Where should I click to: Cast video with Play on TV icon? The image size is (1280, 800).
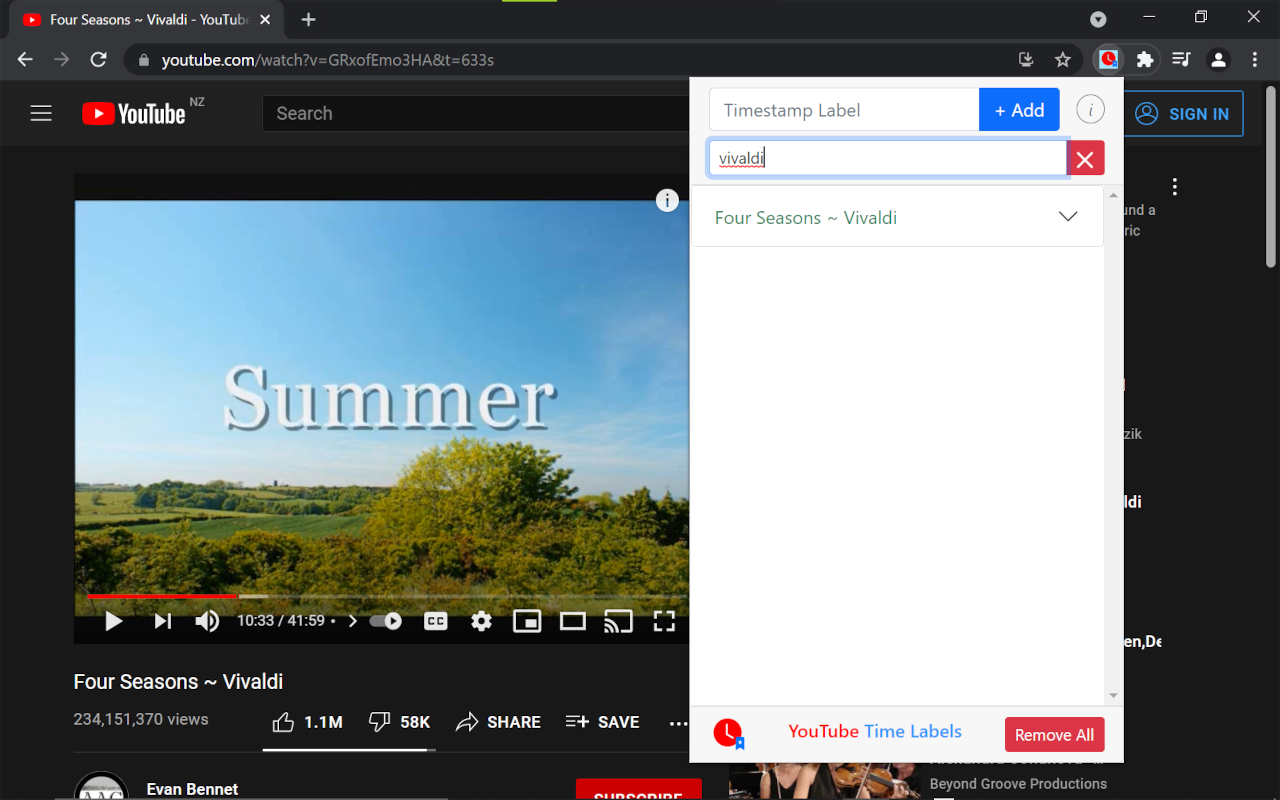pyautogui.click(x=618, y=622)
